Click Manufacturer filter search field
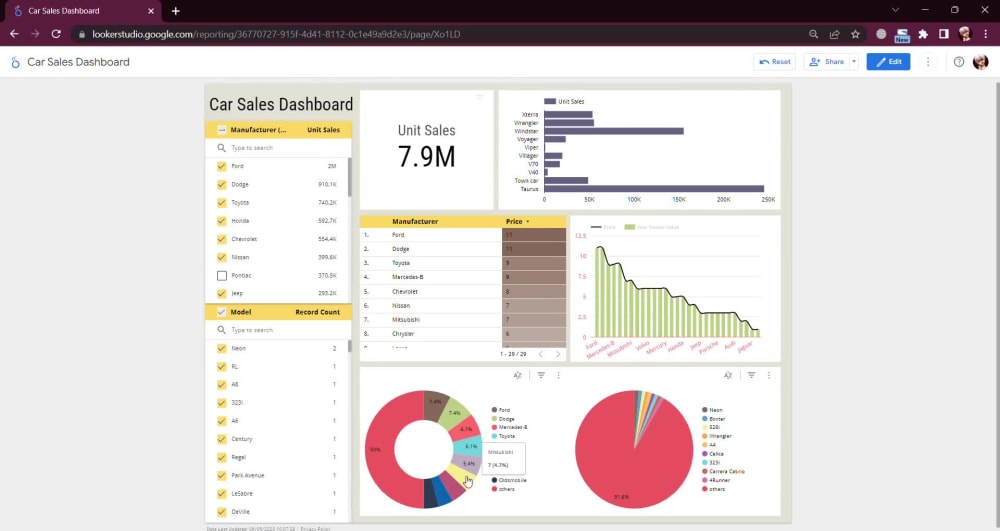The image size is (1000, 531). (x=278, y=148)
